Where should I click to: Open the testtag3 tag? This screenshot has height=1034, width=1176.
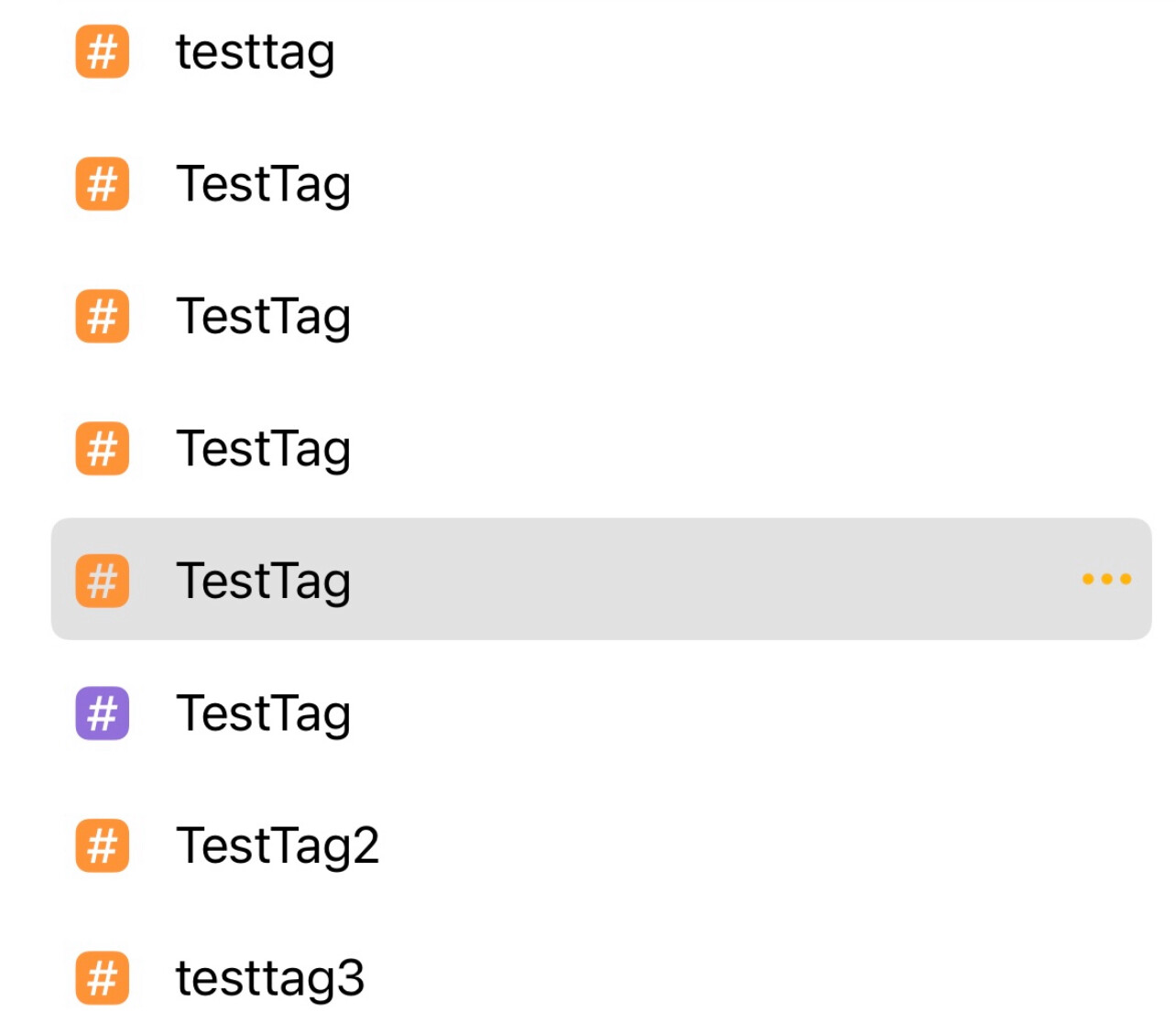coord(270,978)
